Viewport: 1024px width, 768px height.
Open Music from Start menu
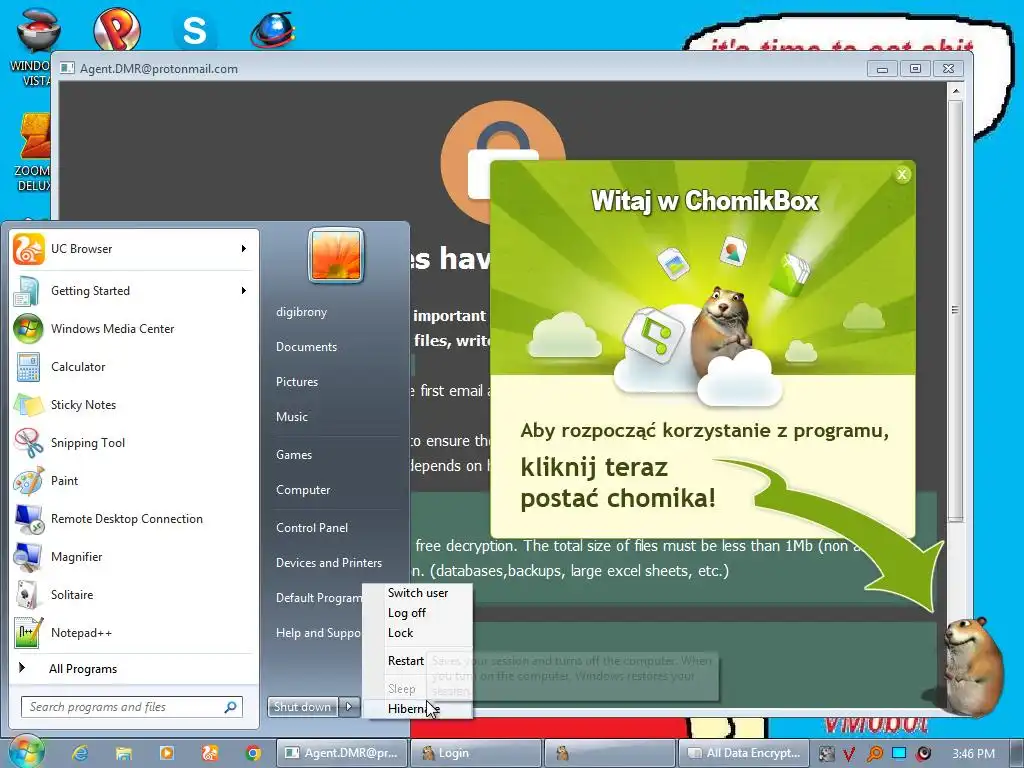pyautogui.click(x=292, y=417)
